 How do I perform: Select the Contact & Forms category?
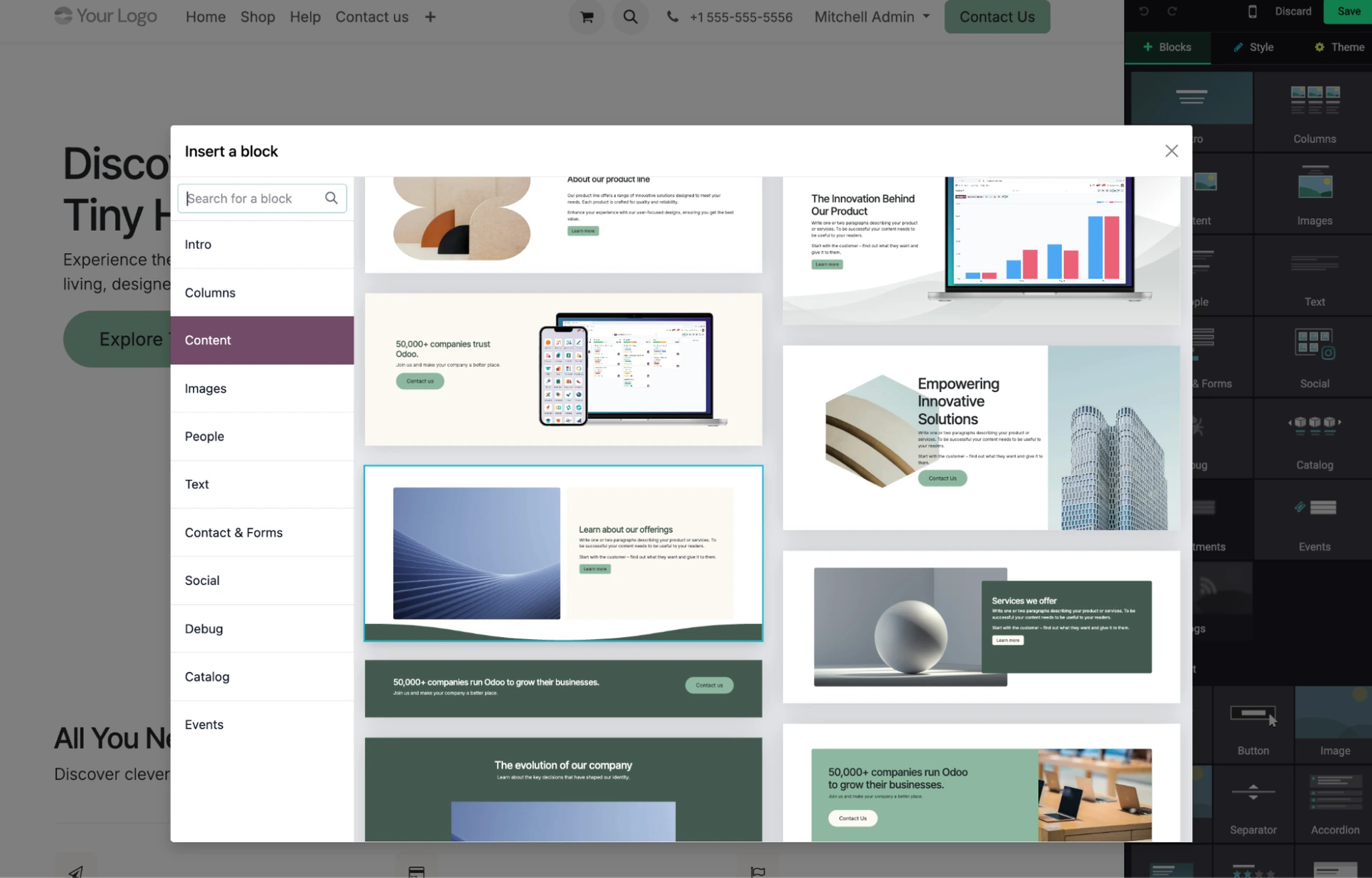point(262,533)
